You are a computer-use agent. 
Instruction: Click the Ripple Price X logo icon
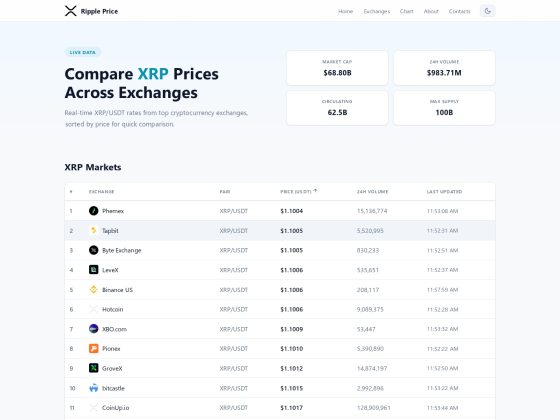click(x=71, y=11)
